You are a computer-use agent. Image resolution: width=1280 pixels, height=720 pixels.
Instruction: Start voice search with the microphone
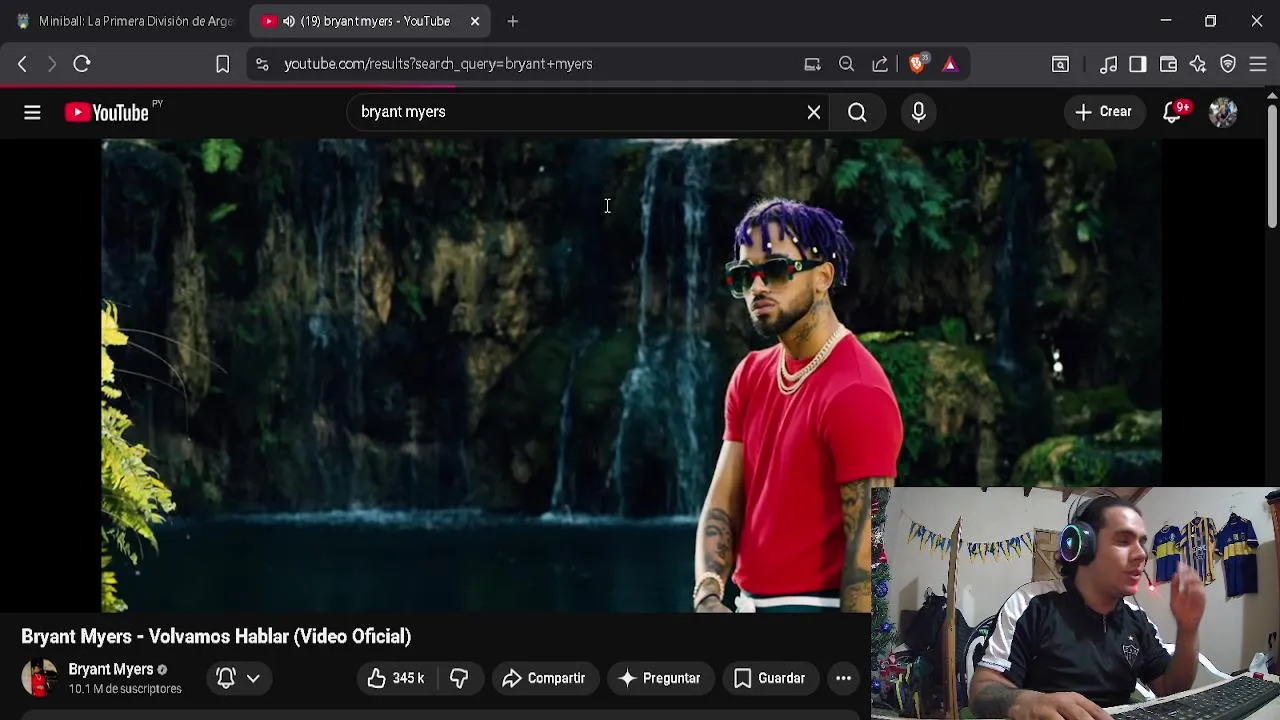click(x=918, y=112)
